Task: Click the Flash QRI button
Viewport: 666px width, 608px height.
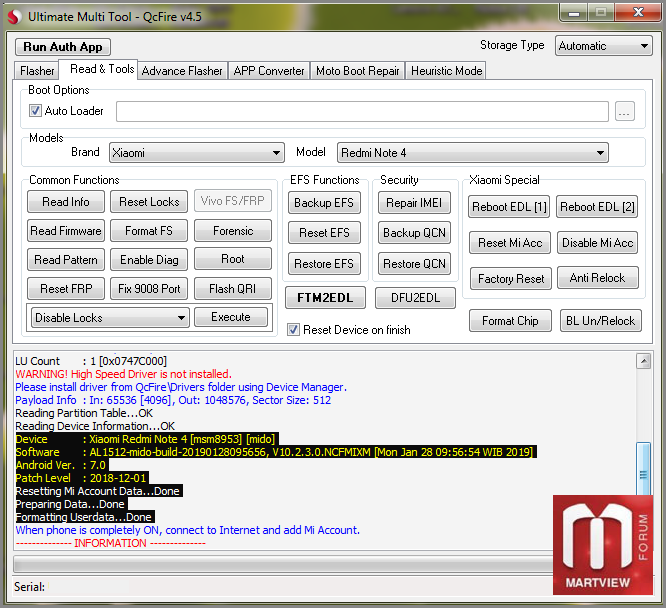Action: coord(233,288)
